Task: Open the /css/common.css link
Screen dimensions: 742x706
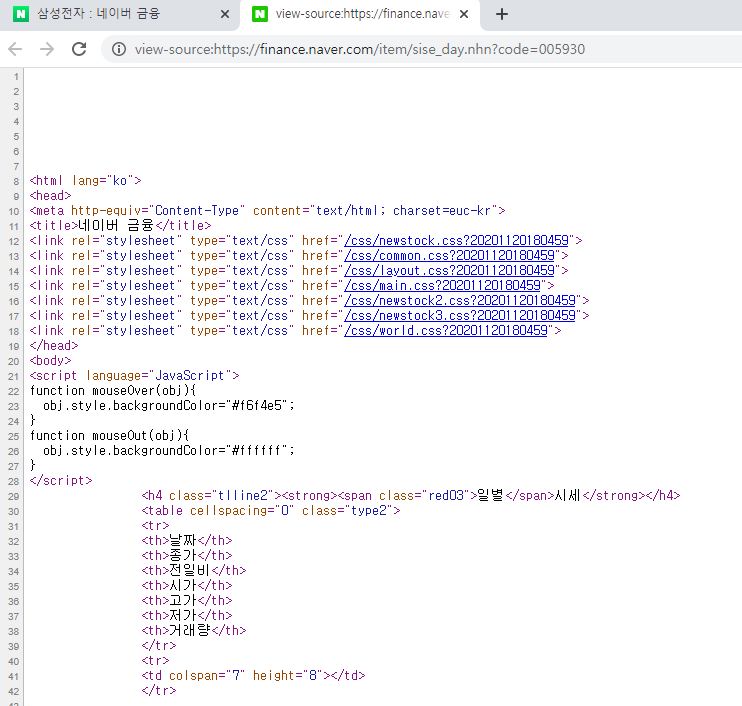Action: click(449, 256)
